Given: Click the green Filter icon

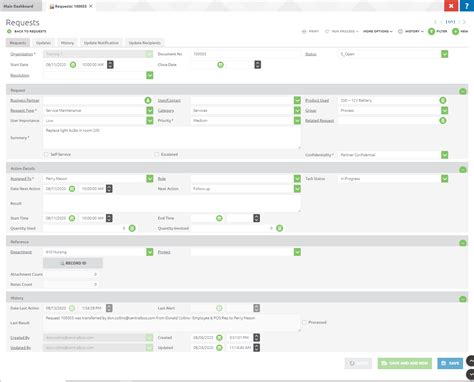Looking at the screenshot, I should 431,31.
